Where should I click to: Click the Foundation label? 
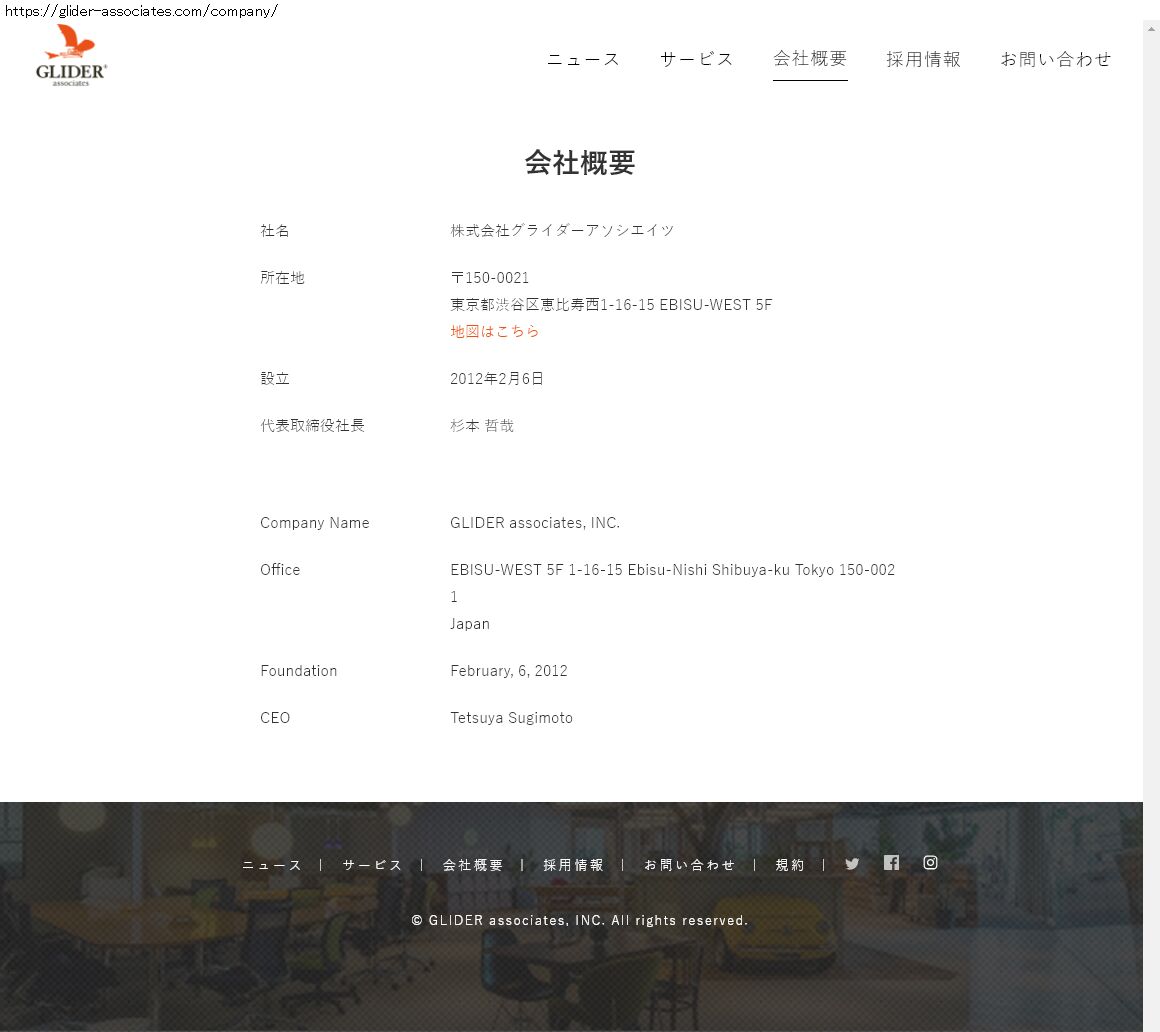298,671
